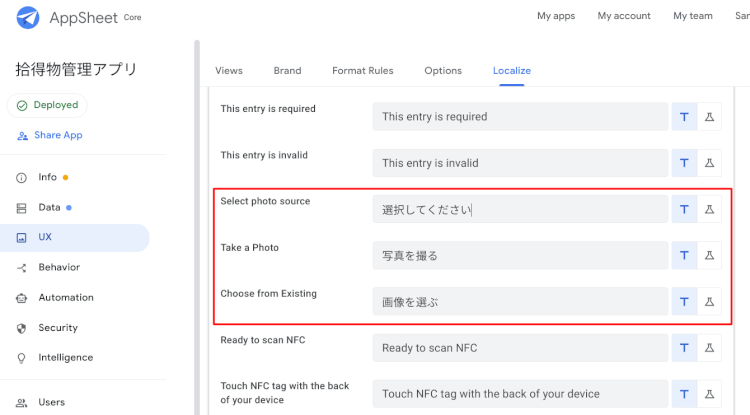Image resolution: width=750 pixels, height=415 pixels.
Task: Open the Behavior section label
Action: (59, 267)
